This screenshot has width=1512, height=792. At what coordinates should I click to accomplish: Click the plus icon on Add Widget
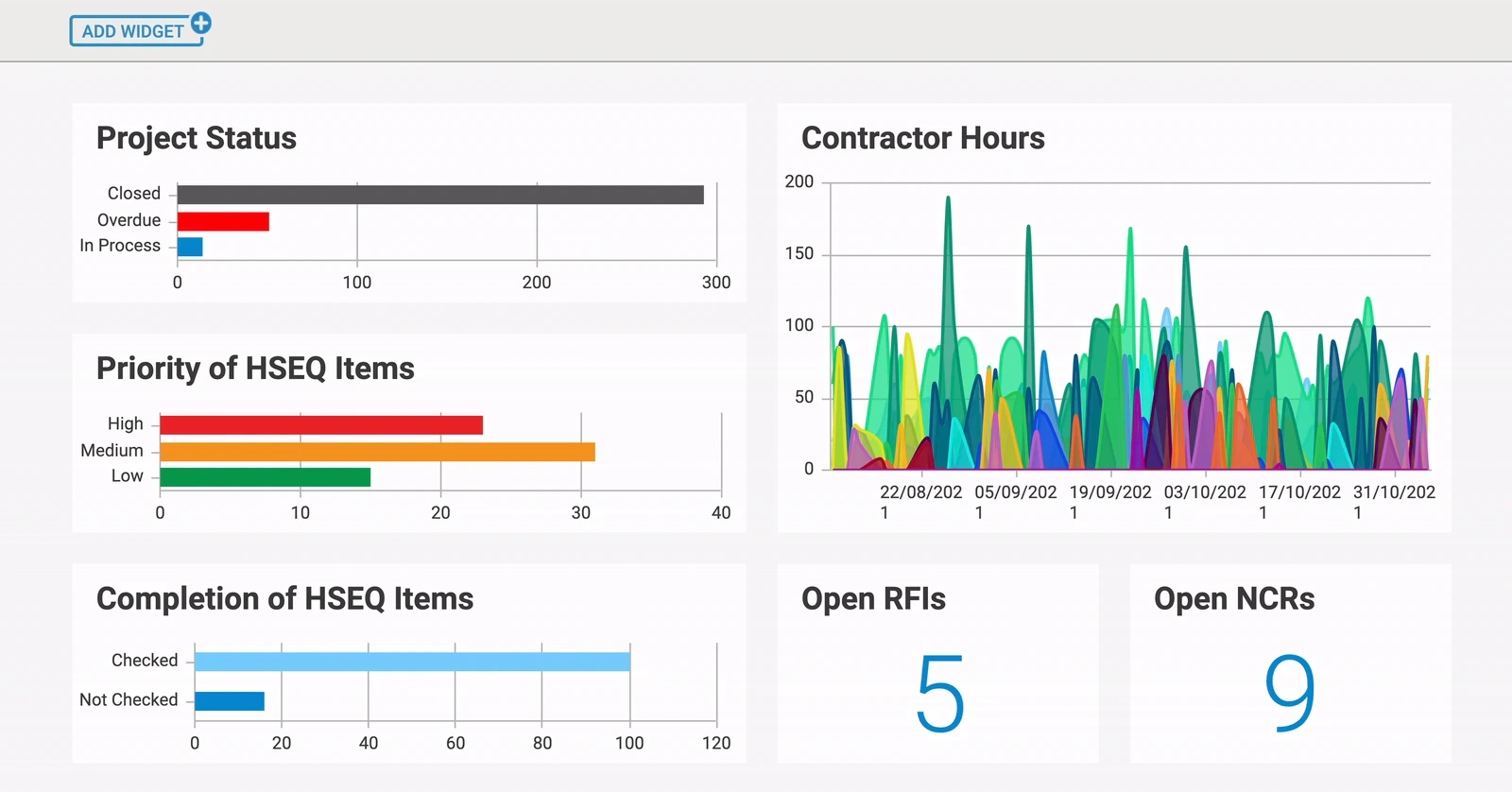click(x=201, y=23)
